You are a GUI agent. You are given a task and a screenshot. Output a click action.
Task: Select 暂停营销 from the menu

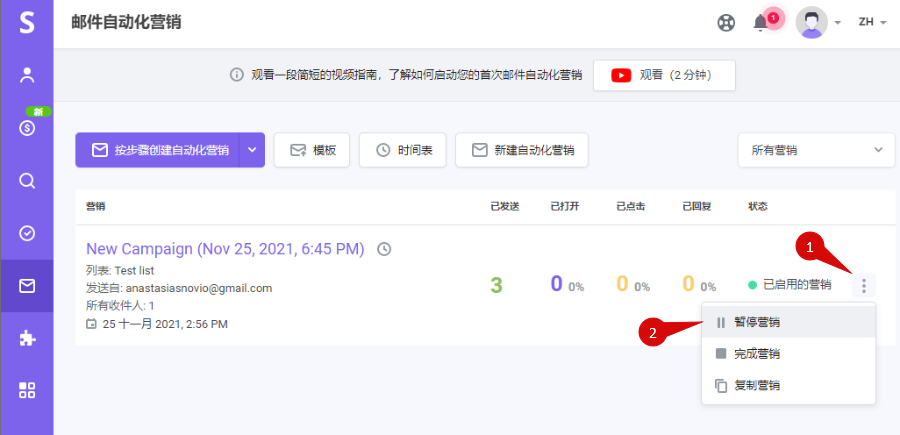(x=789, y=323)
